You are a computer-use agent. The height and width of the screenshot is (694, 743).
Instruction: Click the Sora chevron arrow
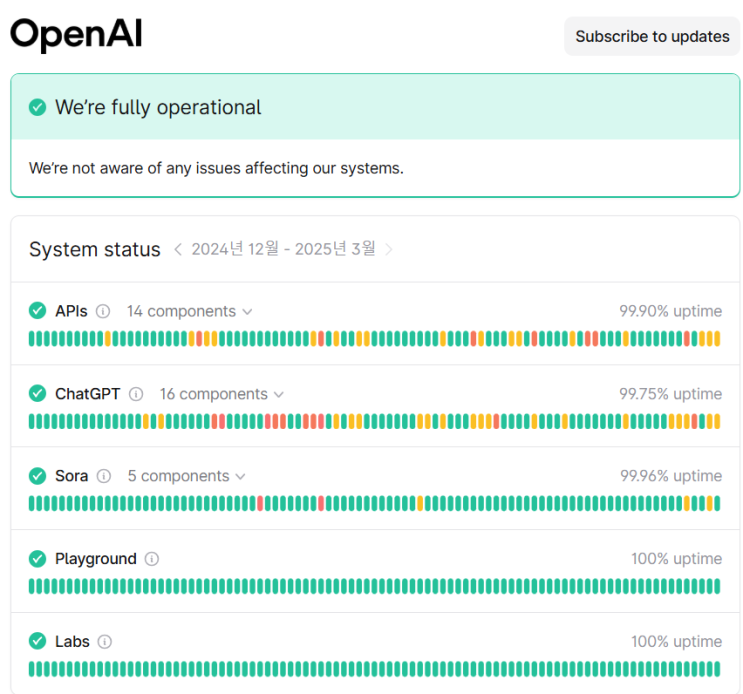point(241,477)
